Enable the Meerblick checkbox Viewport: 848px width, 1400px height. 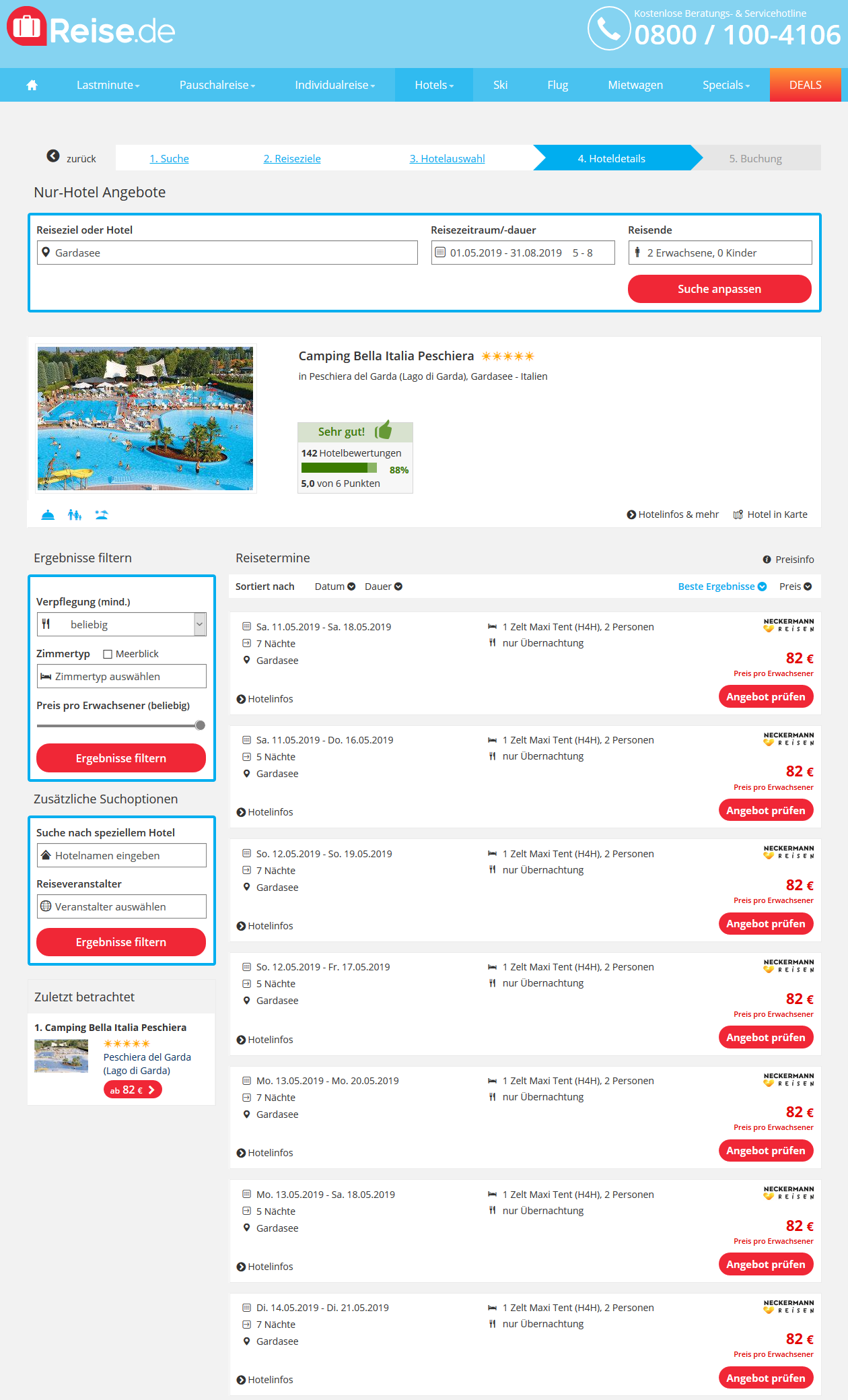point(108,654)
